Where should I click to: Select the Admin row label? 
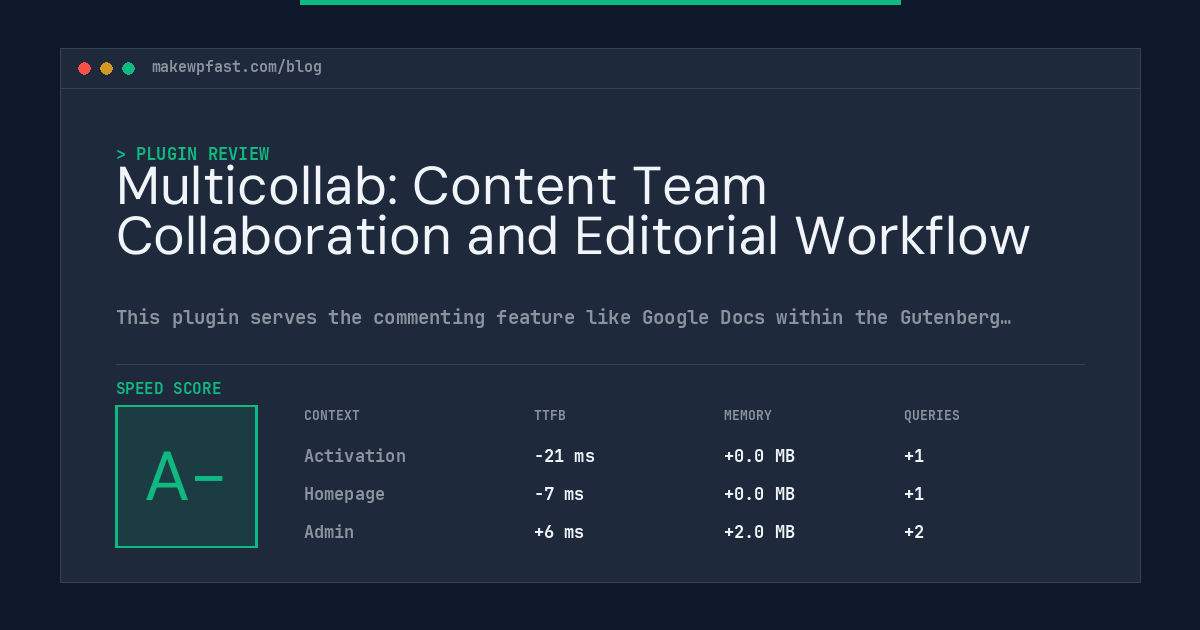[x=329, y=532]
